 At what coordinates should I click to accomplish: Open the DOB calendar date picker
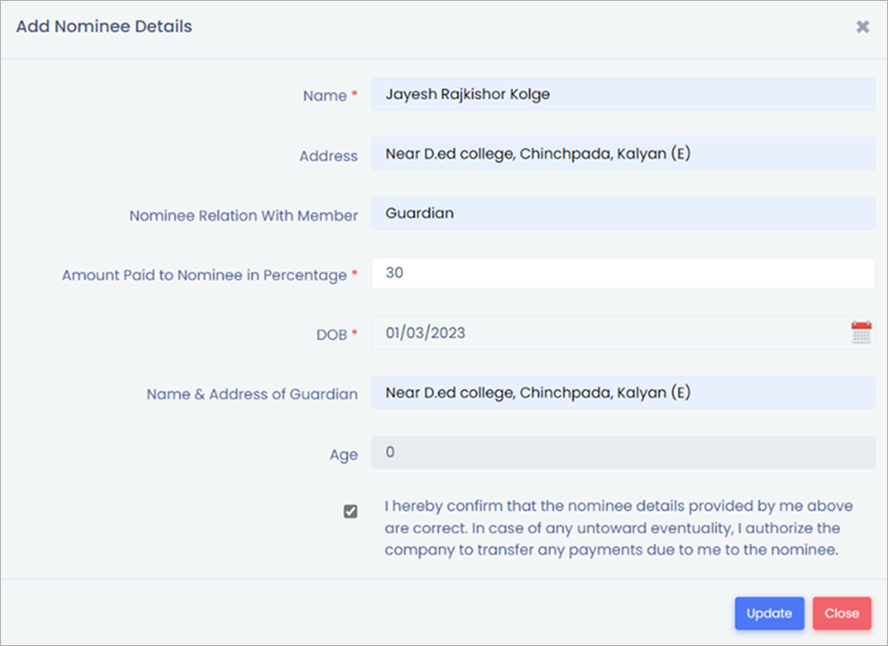pyautogui.click(x=861, y=333)
